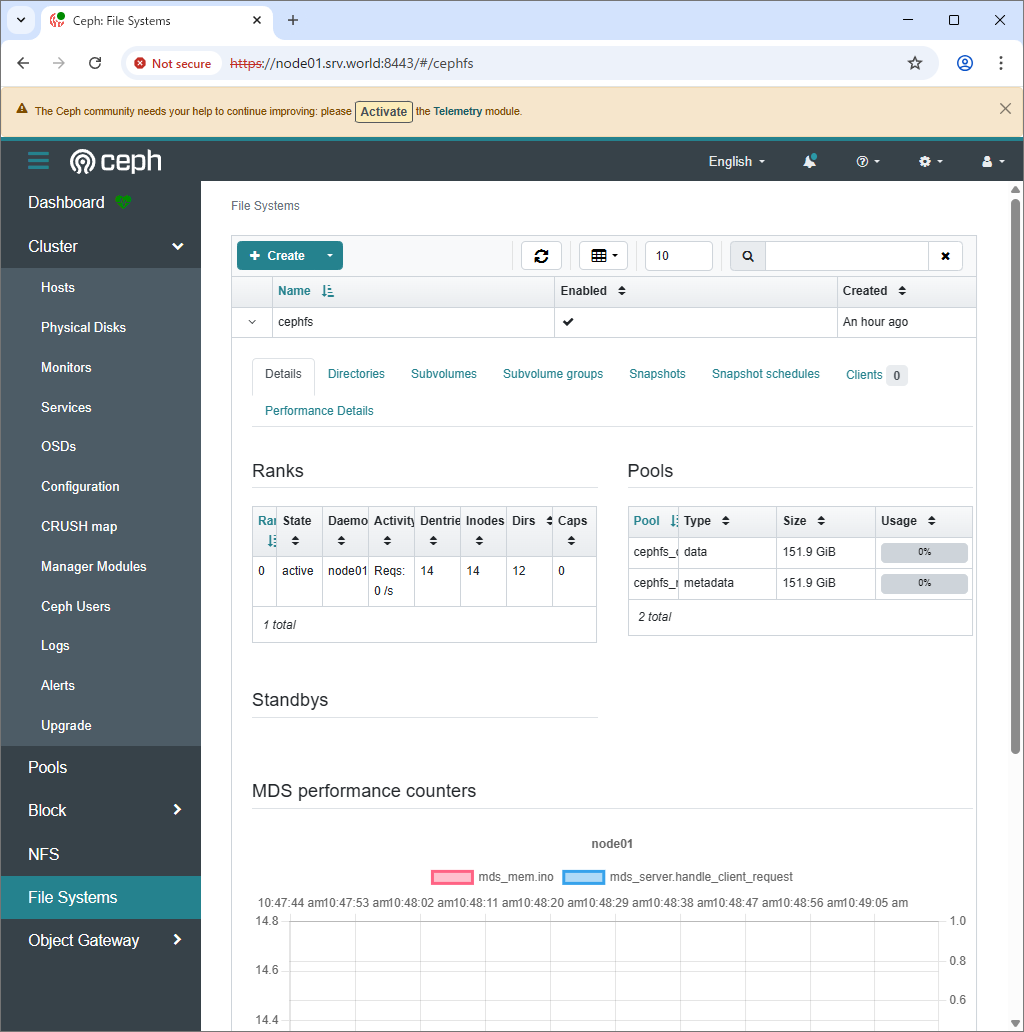Screen dimensions: 1024x1032
Task: Open the Snapshot schedules tab
Action: (765, 374)
